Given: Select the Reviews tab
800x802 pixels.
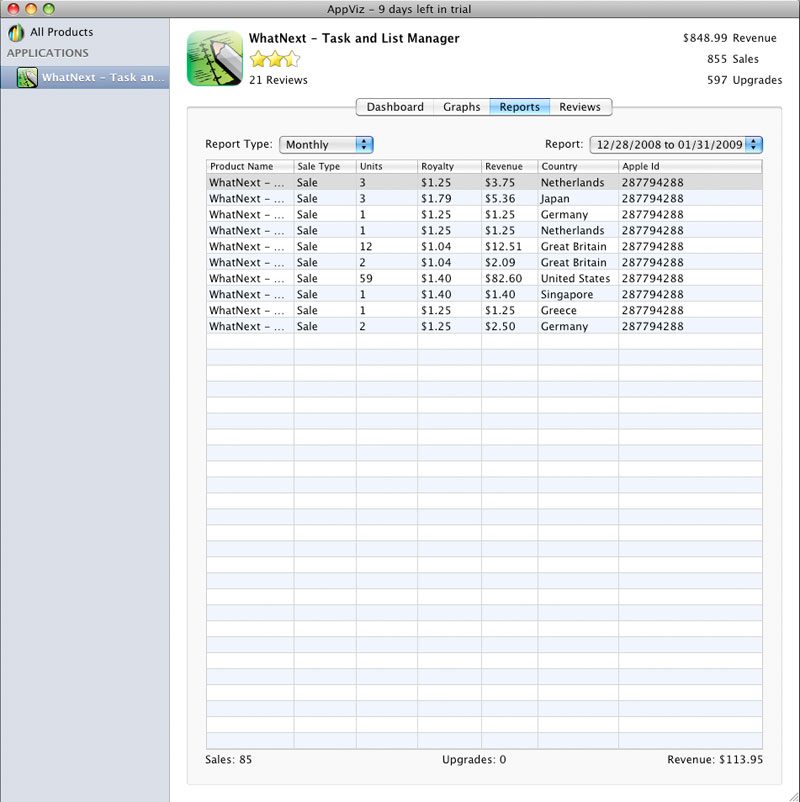Looking at the screenshot, I should (x=580, y=107).
